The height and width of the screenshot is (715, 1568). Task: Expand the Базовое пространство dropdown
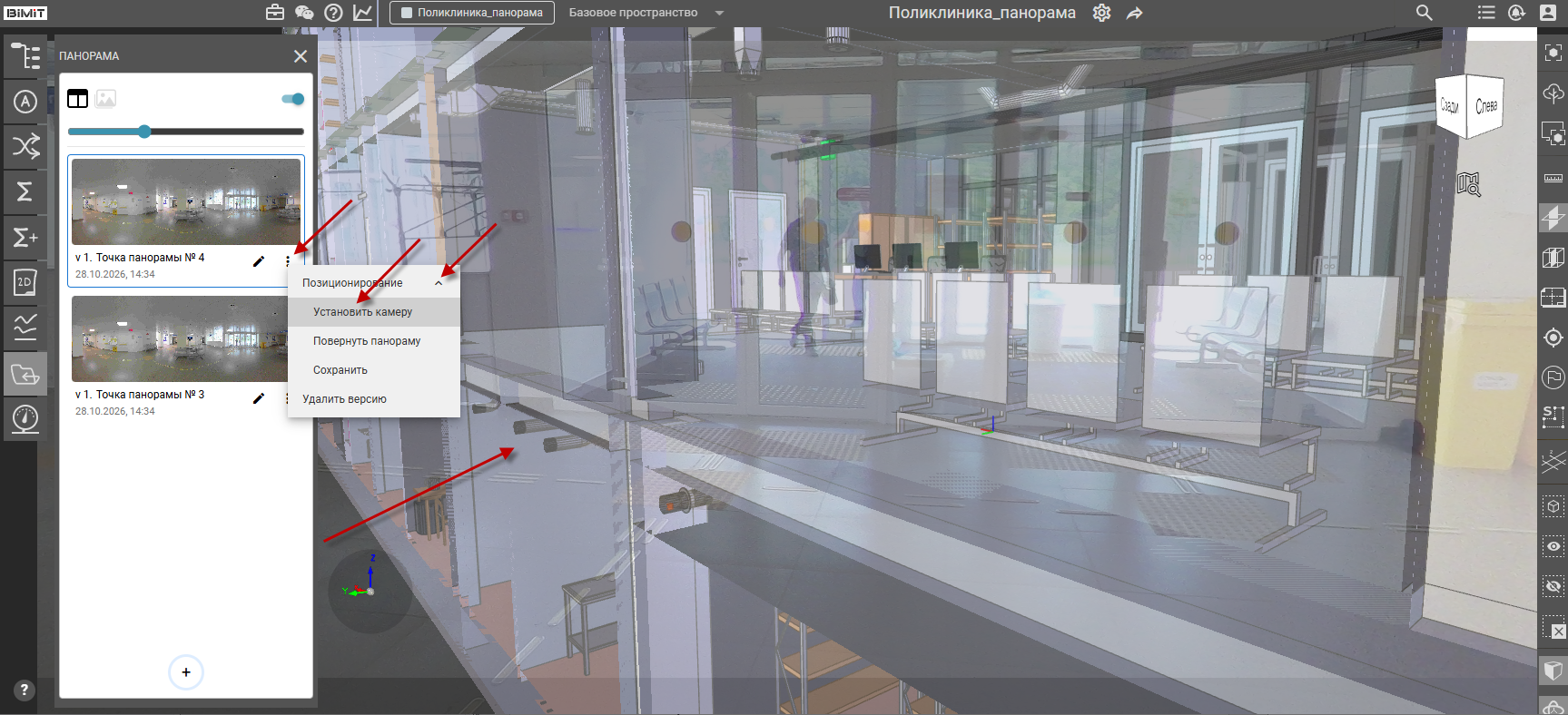[x=720, y=13]
